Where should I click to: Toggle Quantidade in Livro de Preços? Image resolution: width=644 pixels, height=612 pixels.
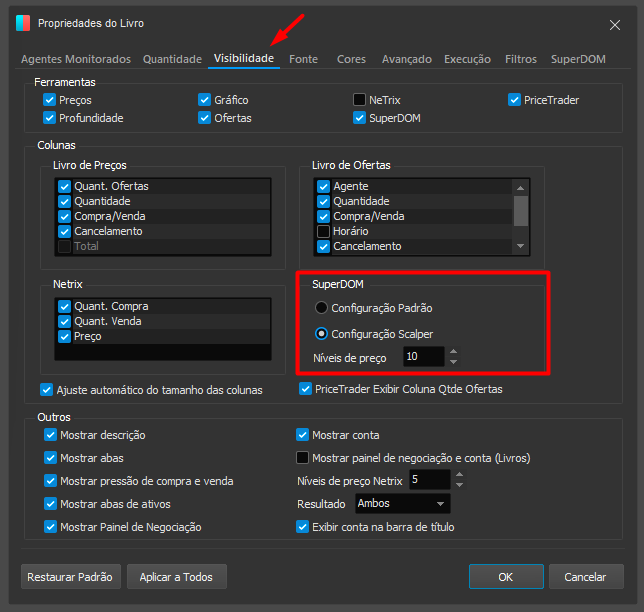[x=64, y=201]
